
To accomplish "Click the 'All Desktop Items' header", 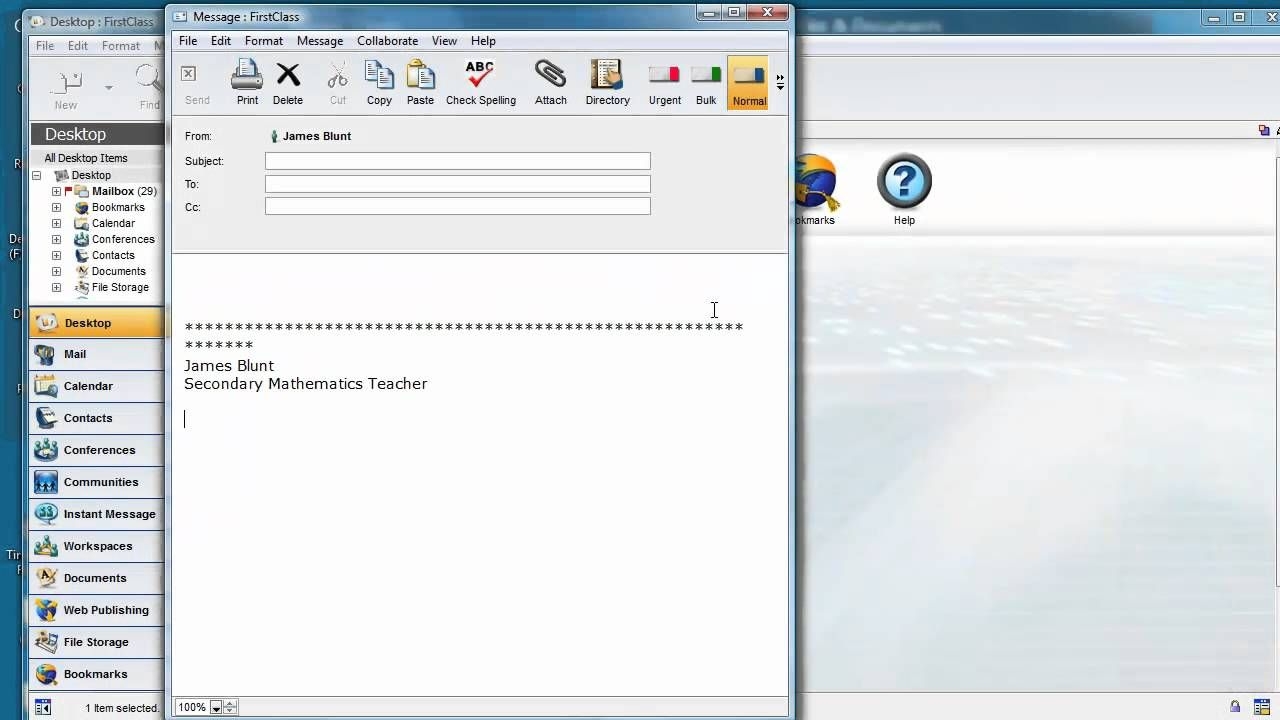I will pyautogui.click(x=86, y=158).
